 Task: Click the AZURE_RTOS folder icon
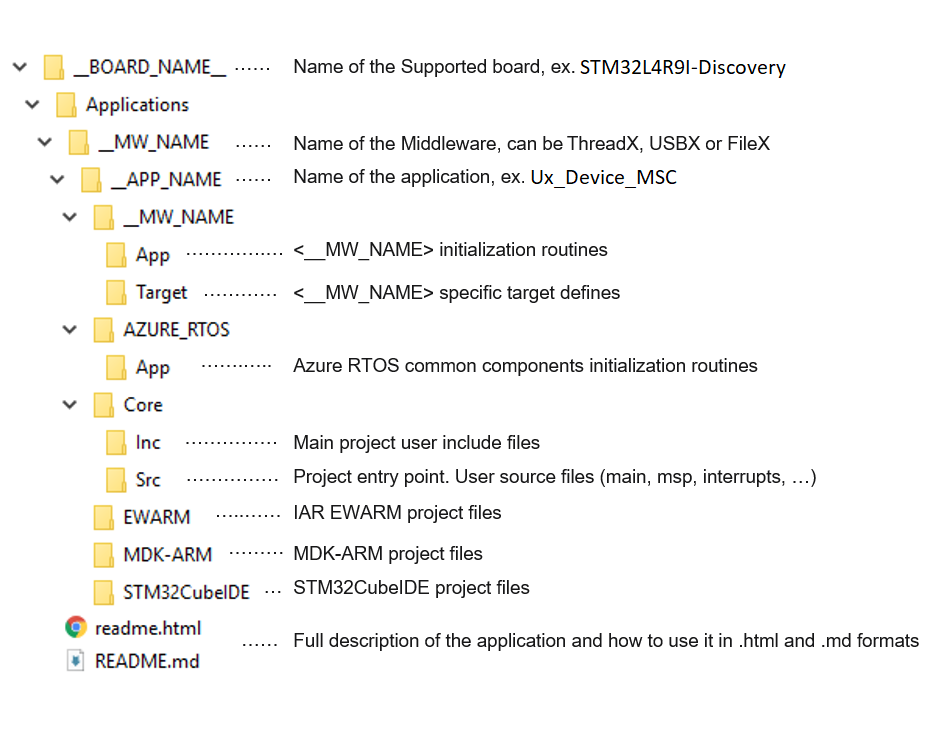[104, 330]
